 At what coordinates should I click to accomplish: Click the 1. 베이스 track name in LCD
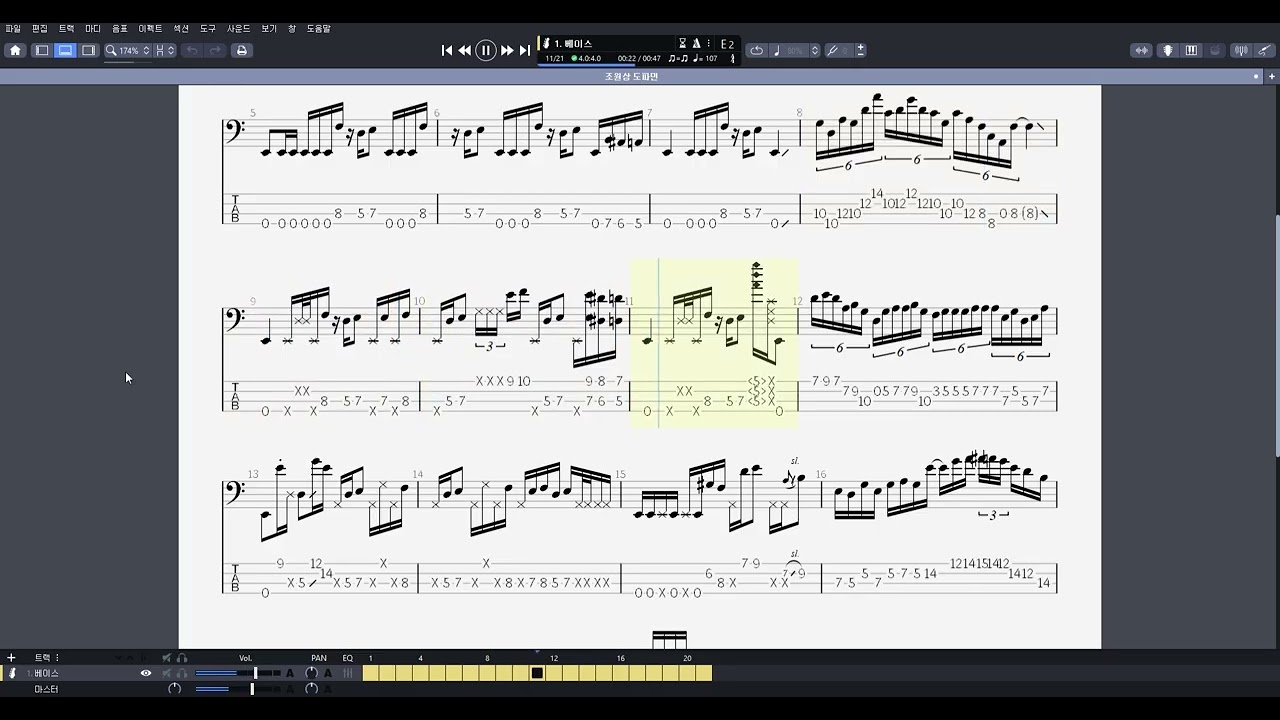coord(572,43)
